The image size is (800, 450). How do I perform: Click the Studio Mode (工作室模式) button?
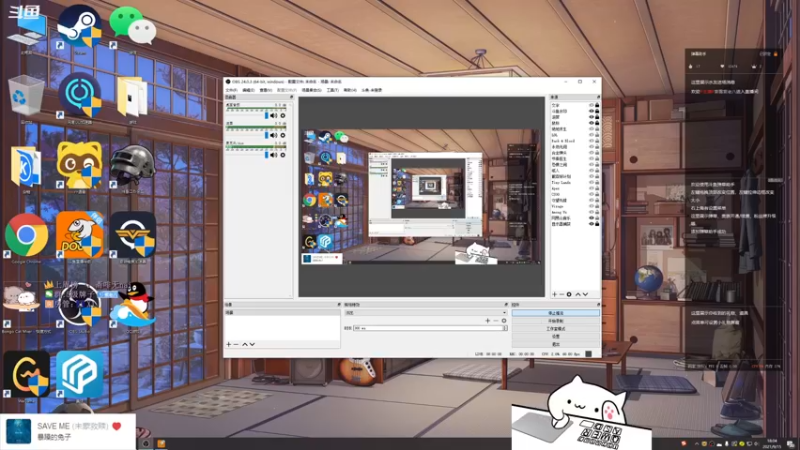point(556,329)
